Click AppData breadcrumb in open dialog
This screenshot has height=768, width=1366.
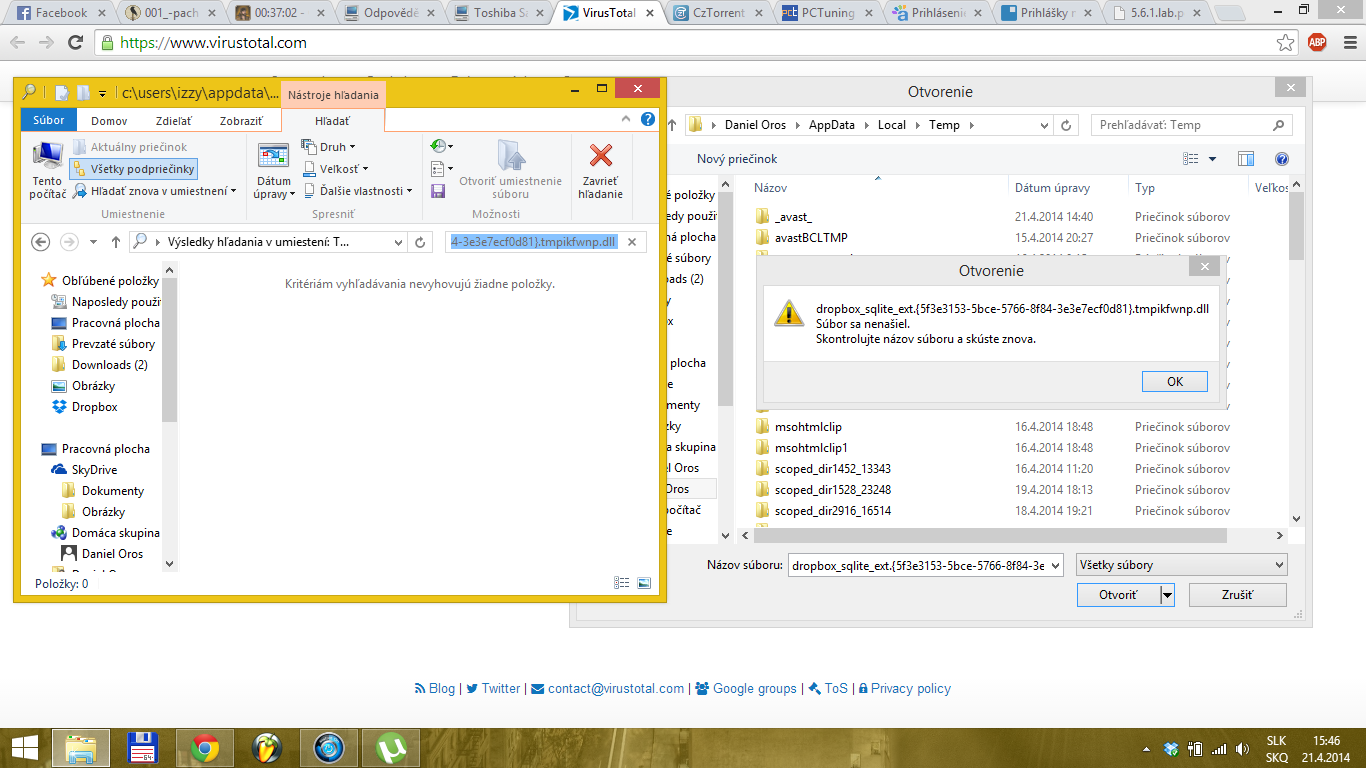coord(832,125)
